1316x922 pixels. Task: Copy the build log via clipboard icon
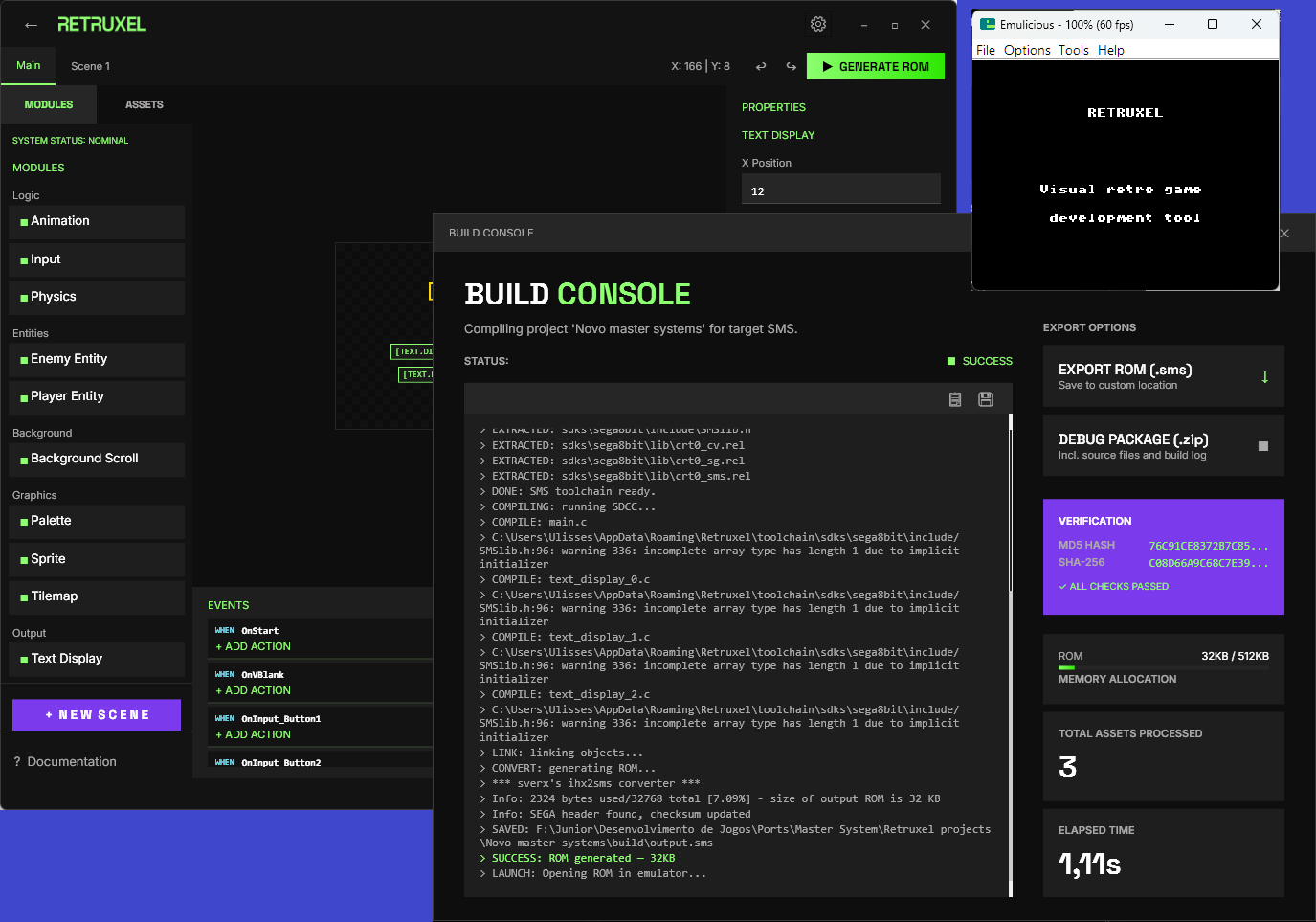[x=954, y=399]
